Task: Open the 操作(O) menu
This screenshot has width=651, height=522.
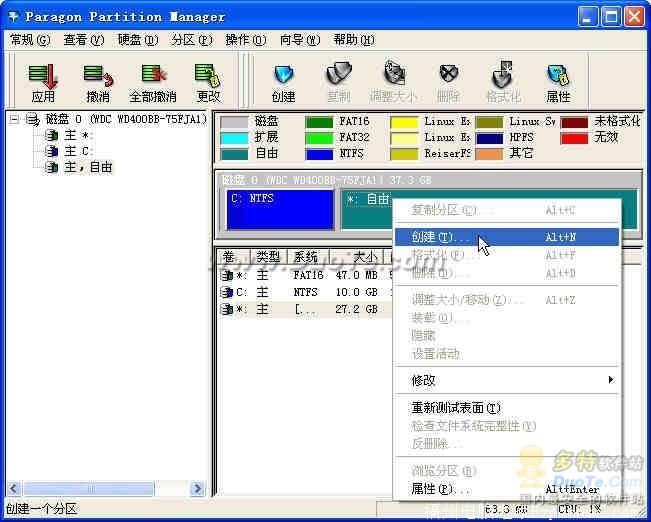Action: point(245,40)
